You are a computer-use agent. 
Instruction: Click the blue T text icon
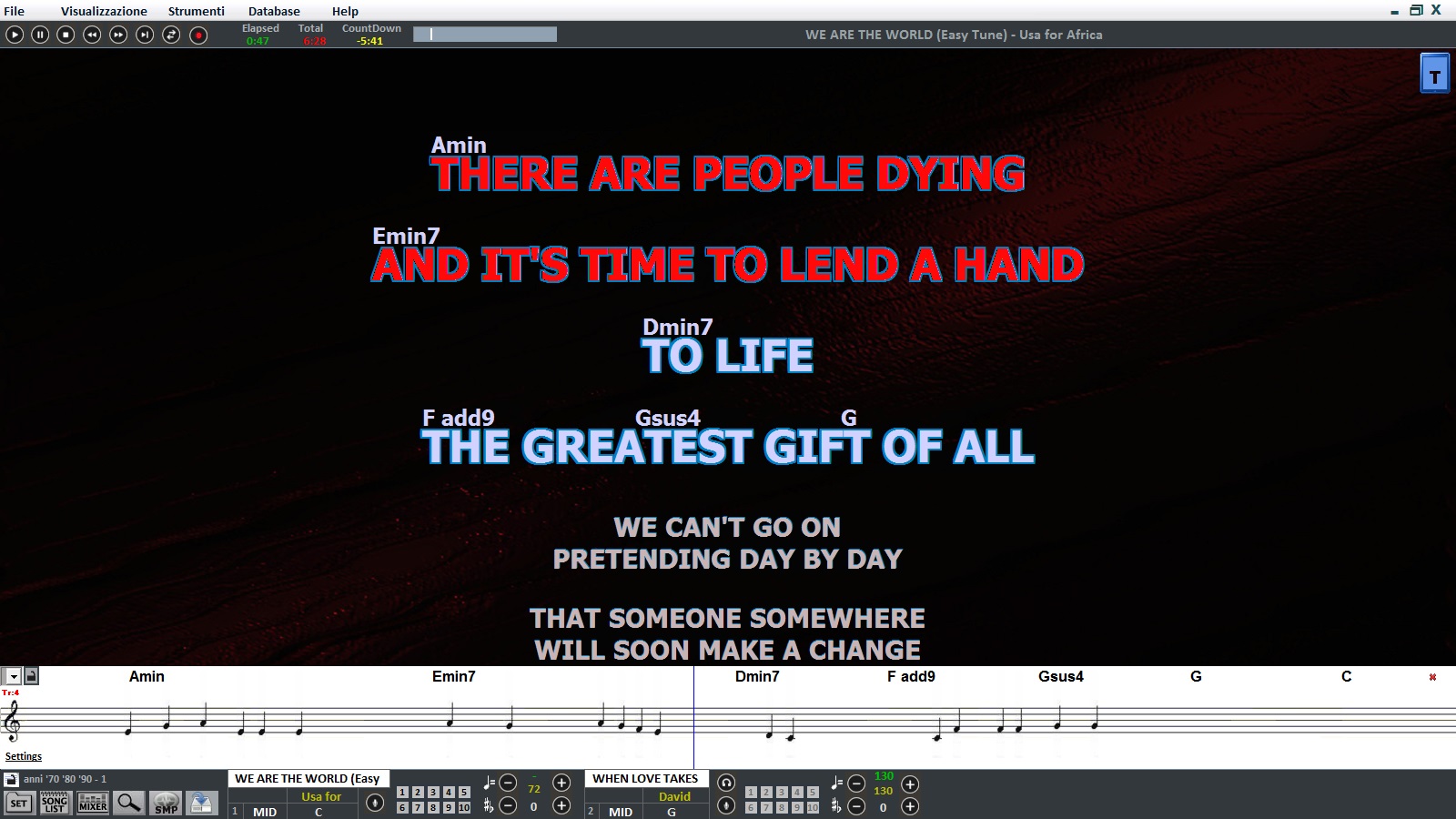(1435, 74)
